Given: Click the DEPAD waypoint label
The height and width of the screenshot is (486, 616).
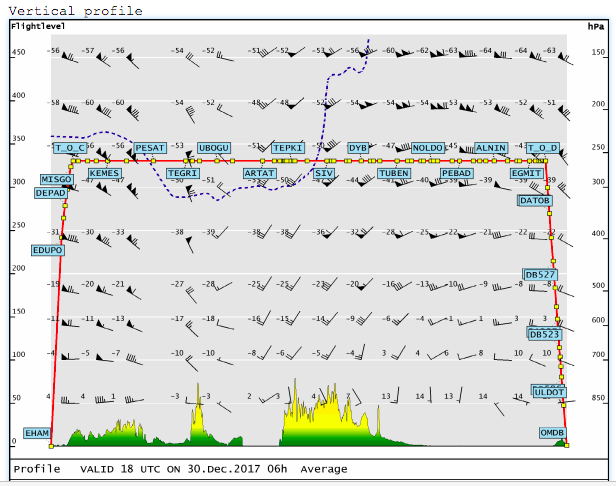Looking at the screenshot, I should 51,193.
